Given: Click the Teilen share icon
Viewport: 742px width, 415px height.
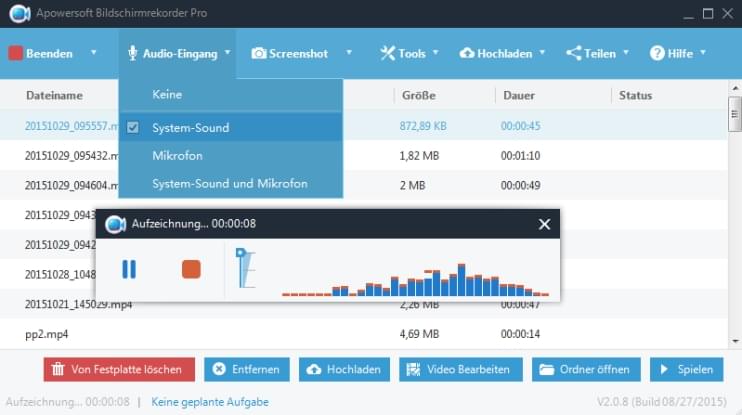Looking at the screenshot, I should (x=573, y=53).
